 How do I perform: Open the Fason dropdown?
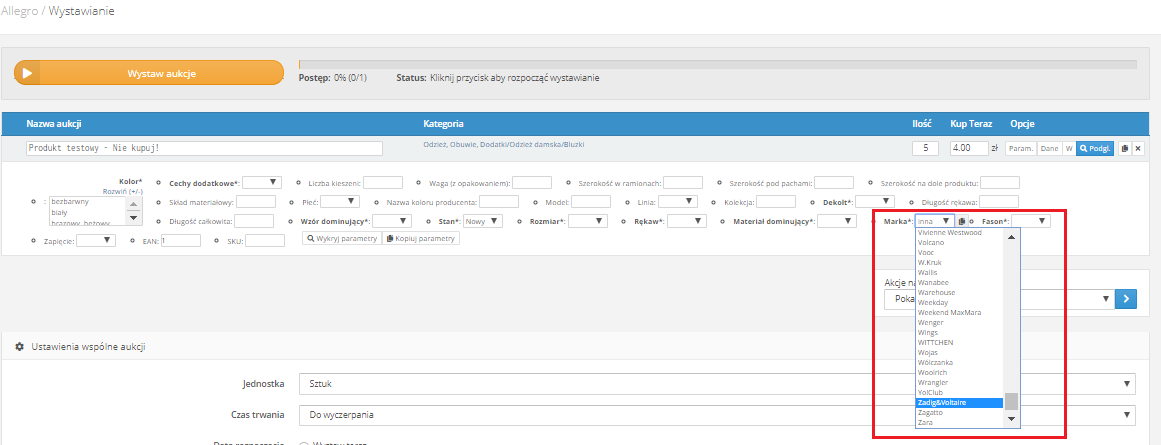tap(1029, 221)
